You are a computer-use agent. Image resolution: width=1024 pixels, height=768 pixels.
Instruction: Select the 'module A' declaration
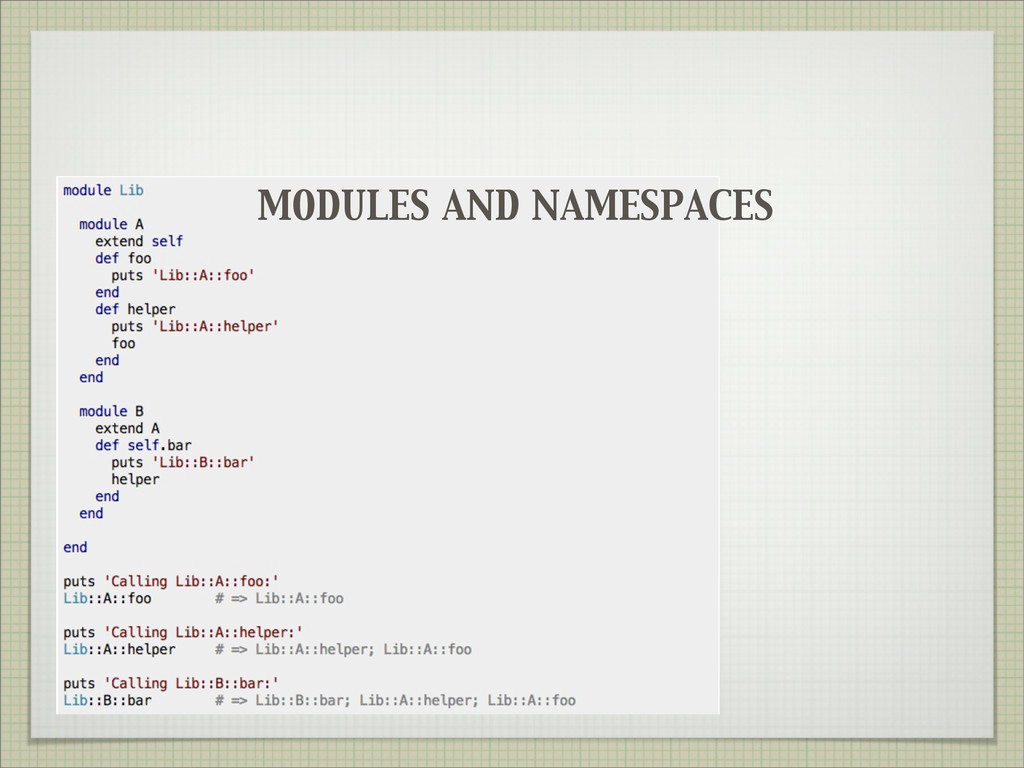point(111,224)
